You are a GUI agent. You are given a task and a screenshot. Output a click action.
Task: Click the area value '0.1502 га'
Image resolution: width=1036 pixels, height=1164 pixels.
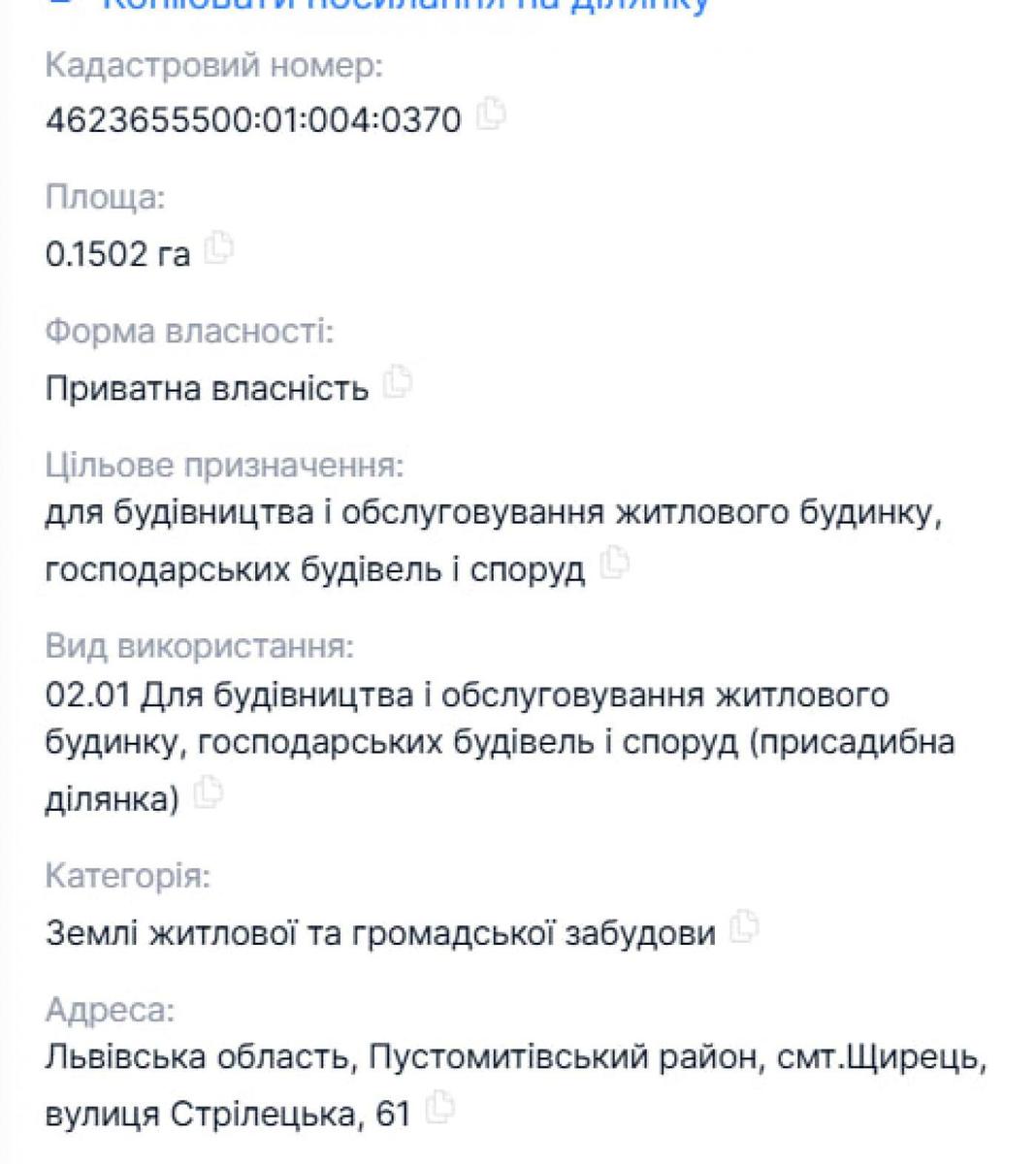[x=117, y=253]
